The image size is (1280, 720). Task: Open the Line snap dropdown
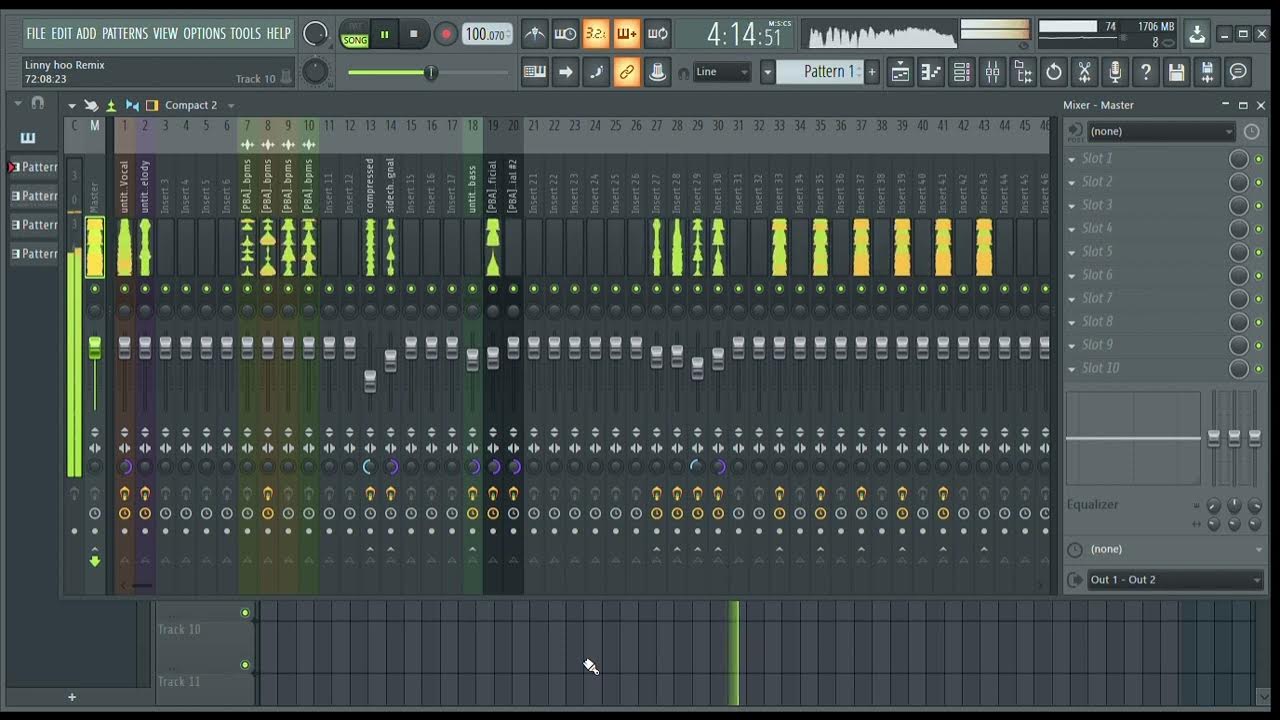click(x=722, y=72)
